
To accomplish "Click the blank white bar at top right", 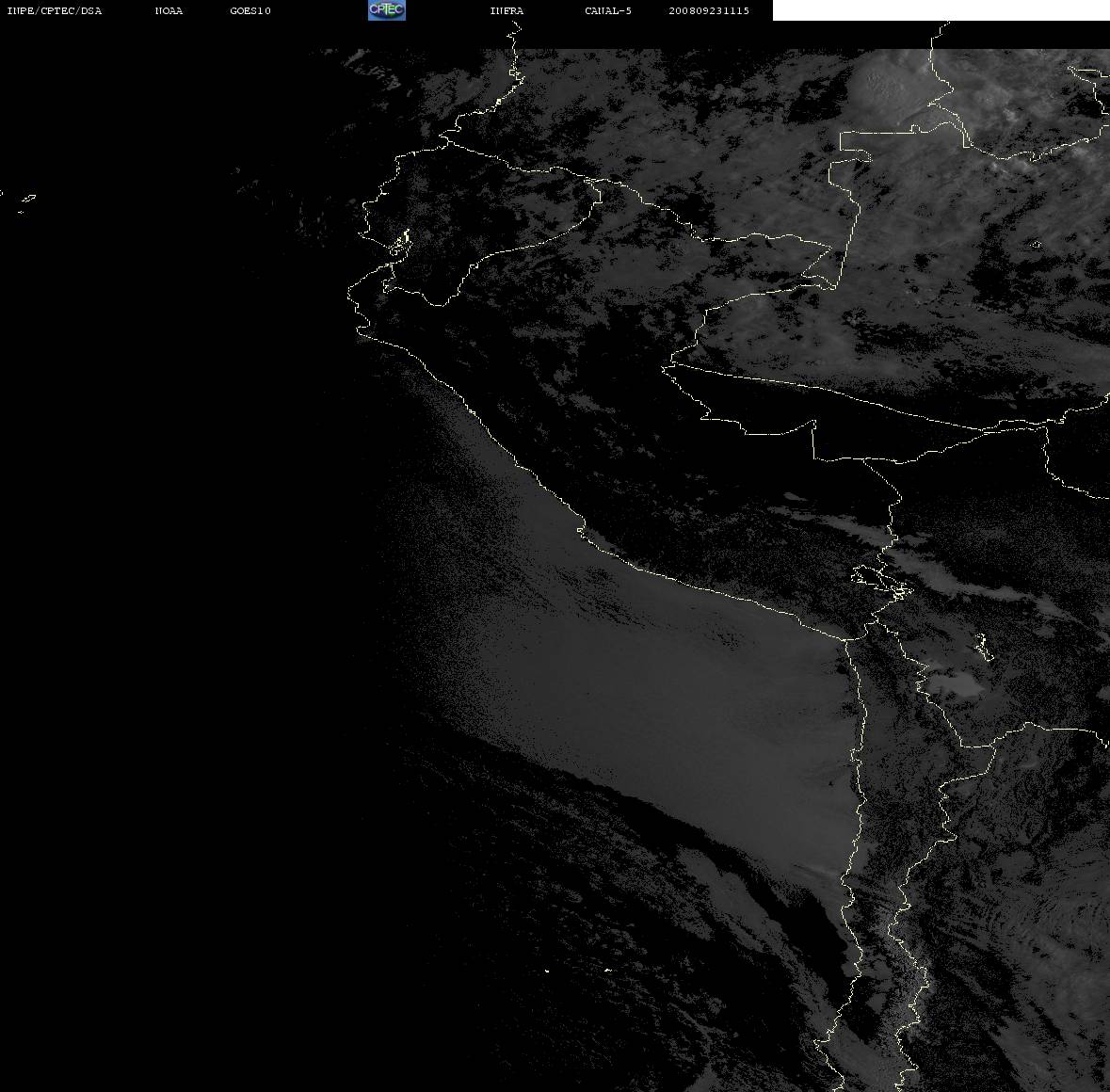I will pyautogui.click(x=941, y=10).
